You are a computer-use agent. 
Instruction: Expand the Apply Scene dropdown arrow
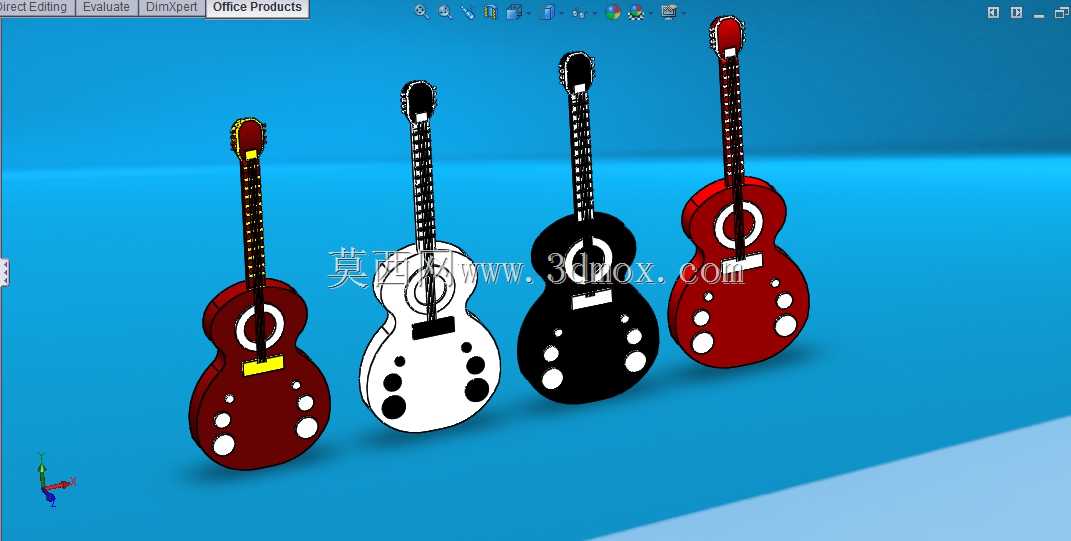point(651,13)
